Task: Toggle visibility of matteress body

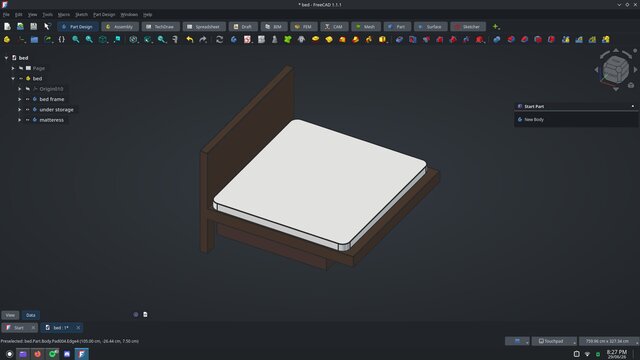Action: tap(28, 120)
